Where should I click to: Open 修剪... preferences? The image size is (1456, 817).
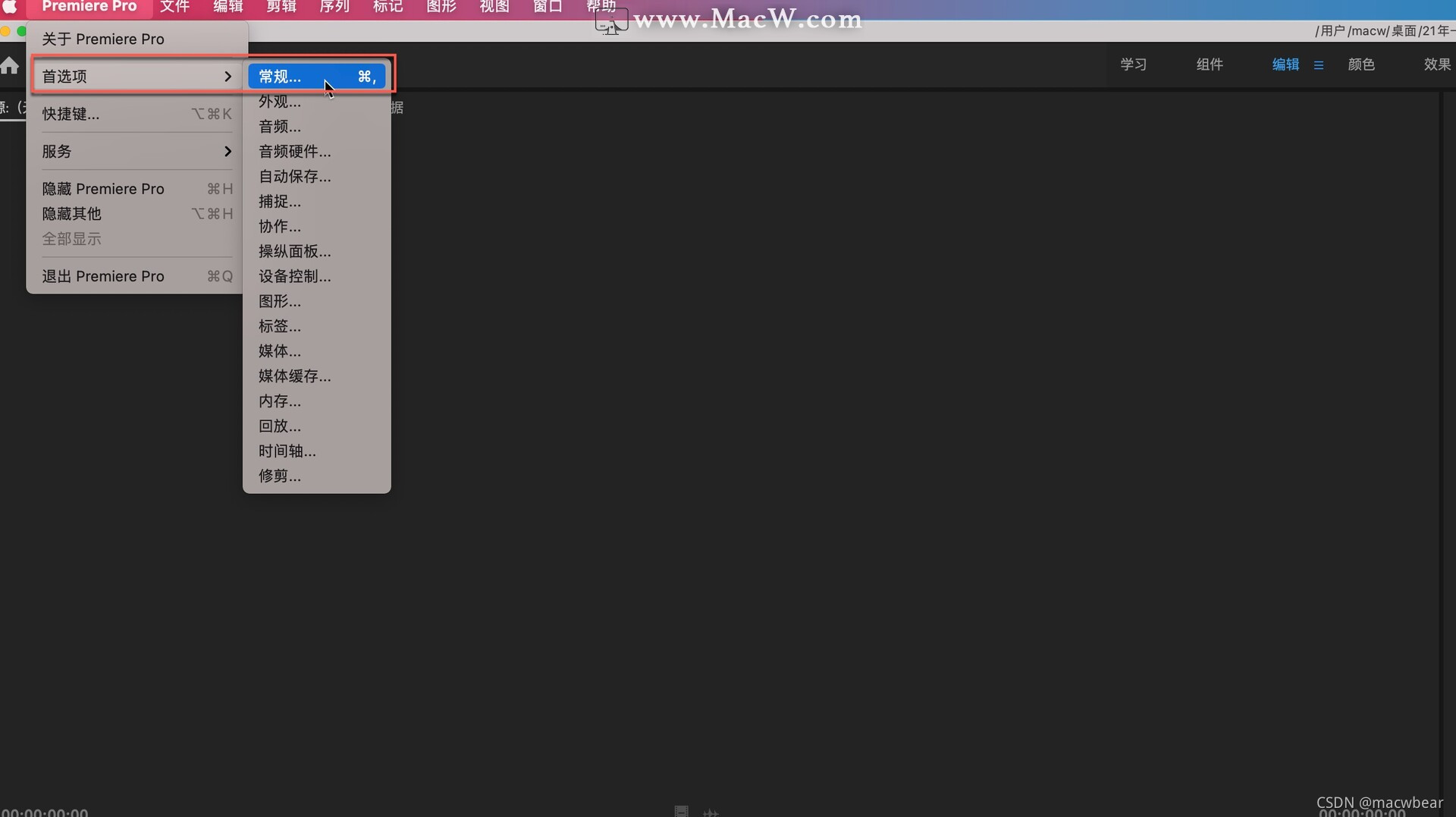pyautogui.click(x=317, y=476)
